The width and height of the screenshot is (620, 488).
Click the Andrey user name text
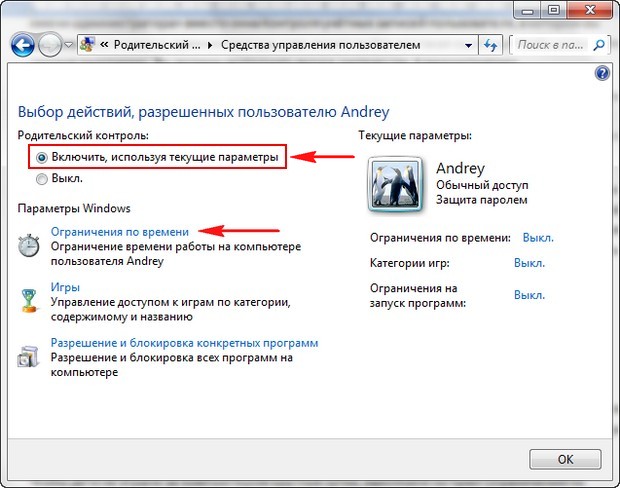tap(460, 168)
